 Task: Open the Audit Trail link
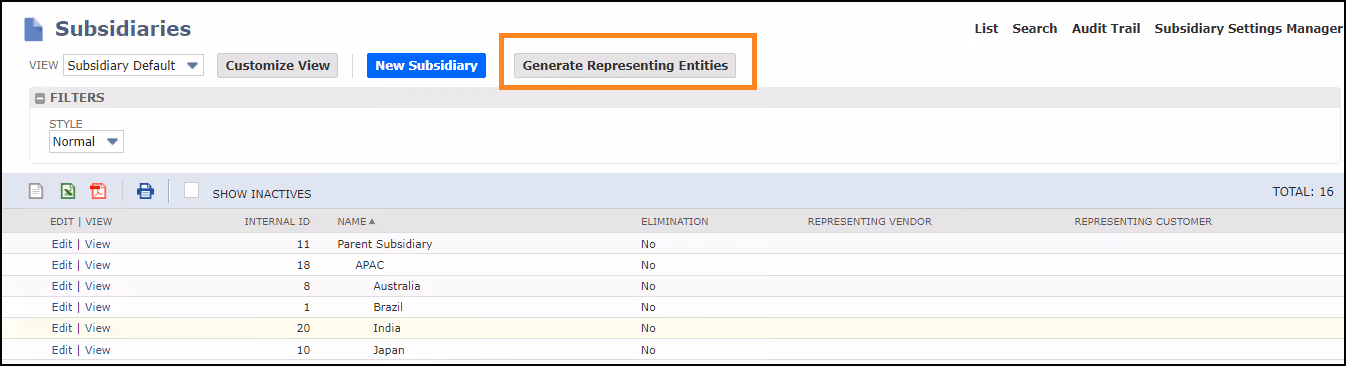coord(1106,28)
